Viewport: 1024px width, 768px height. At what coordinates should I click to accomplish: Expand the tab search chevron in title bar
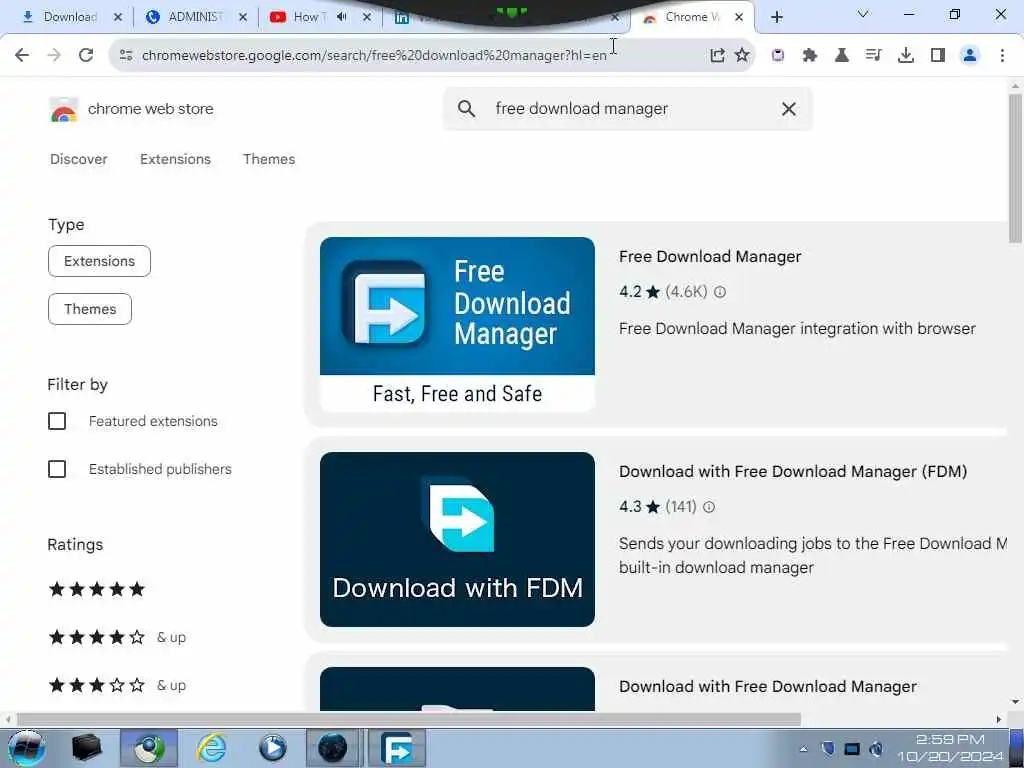click(x=863, y=14)
